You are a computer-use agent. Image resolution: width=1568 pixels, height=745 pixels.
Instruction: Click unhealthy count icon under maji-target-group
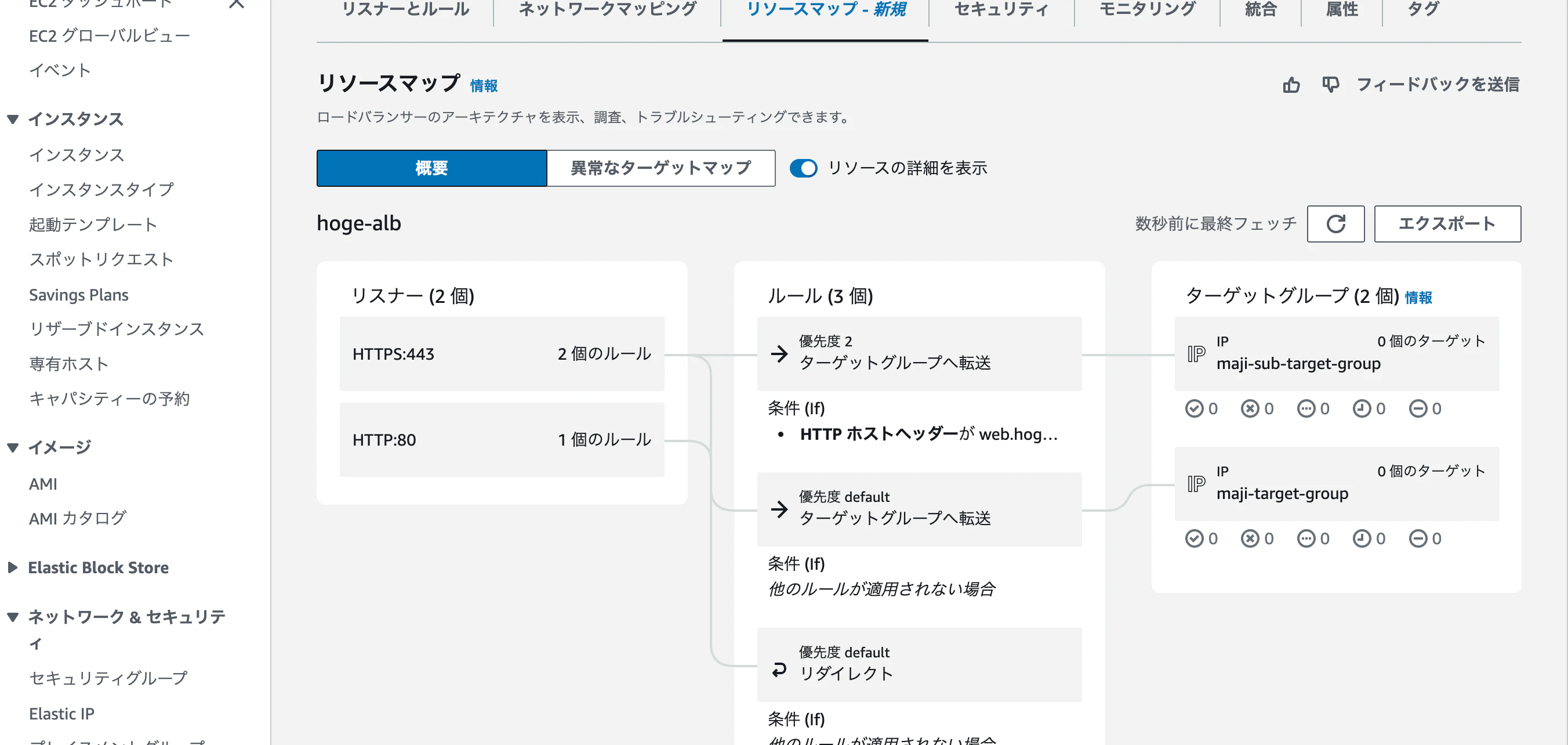[1250, 538]
